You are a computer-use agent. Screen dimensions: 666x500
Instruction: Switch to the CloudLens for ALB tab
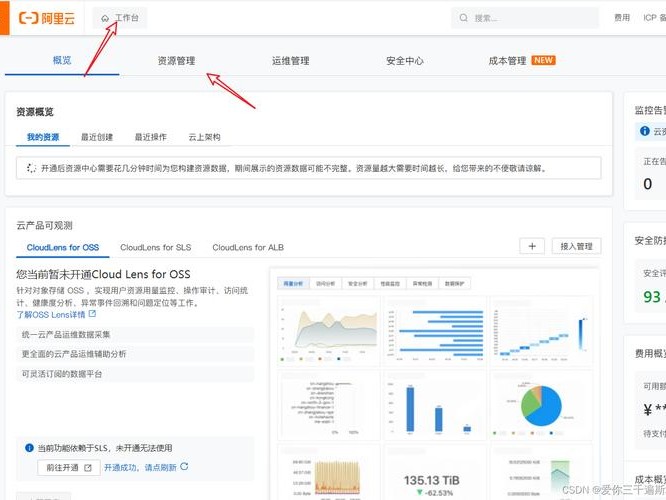click(x=248, y=247)
